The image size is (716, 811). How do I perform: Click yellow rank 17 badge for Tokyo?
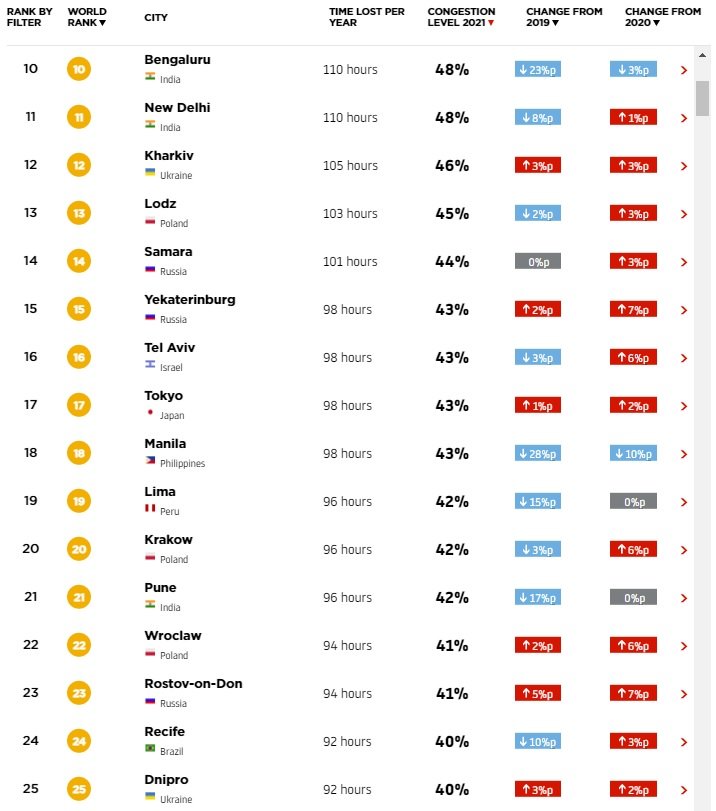click(x=79, y=405)
